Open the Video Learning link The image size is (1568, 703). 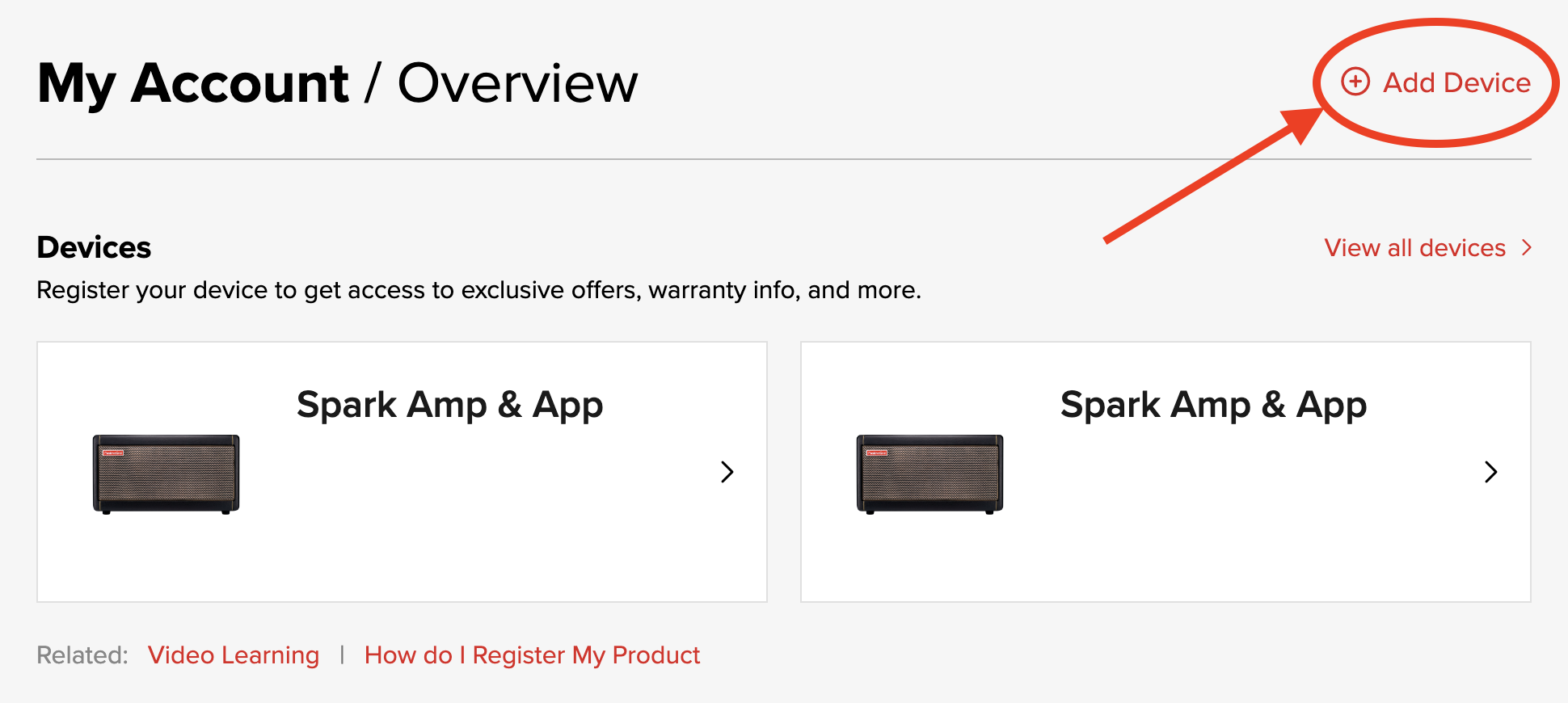click(x=234, y=655)
